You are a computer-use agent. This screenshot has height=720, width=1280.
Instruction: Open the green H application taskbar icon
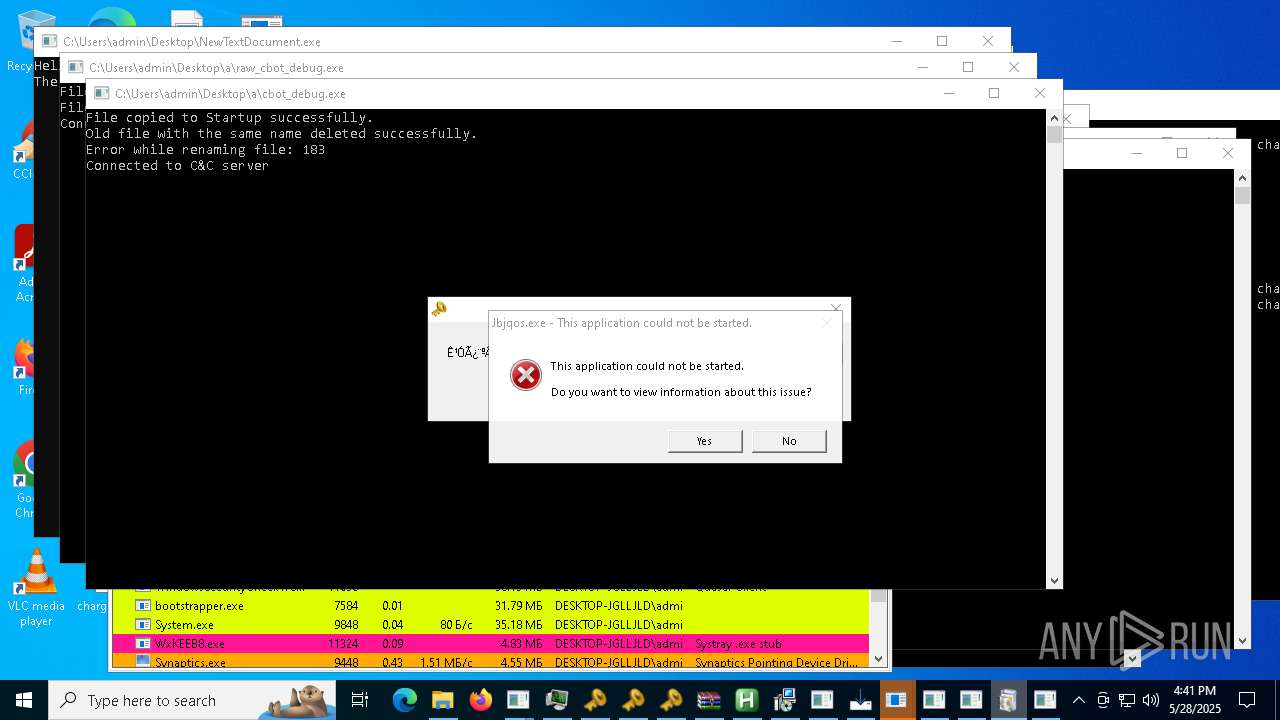746,700
